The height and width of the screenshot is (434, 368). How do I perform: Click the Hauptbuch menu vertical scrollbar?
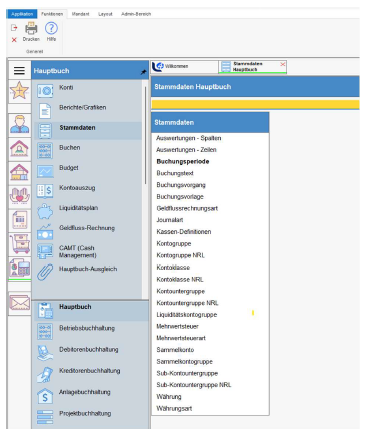click(145, 135)
